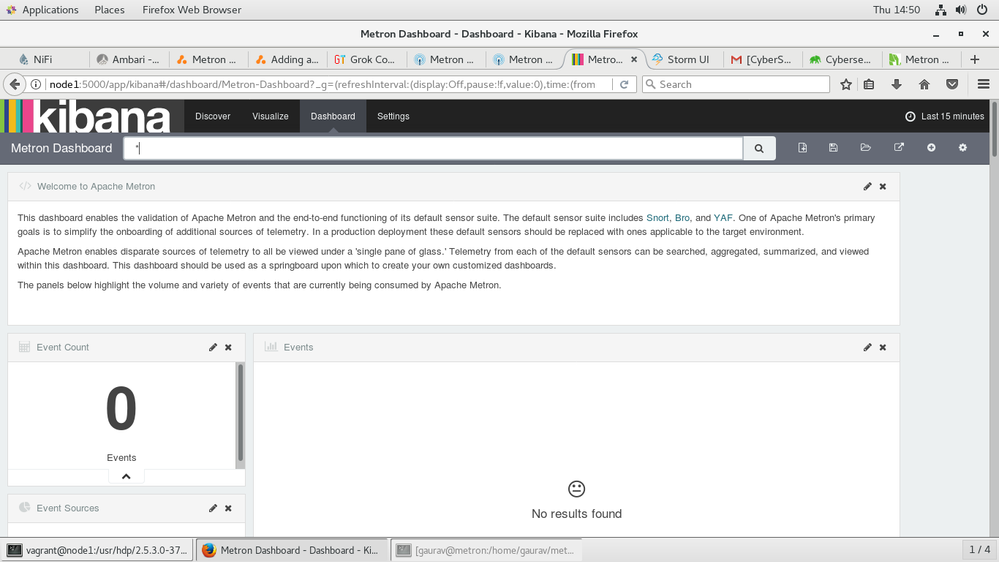Viewport: 999px width, 562px height.
Task: Select the Dashboard section in Kibana
Action: tap(333, 117)
